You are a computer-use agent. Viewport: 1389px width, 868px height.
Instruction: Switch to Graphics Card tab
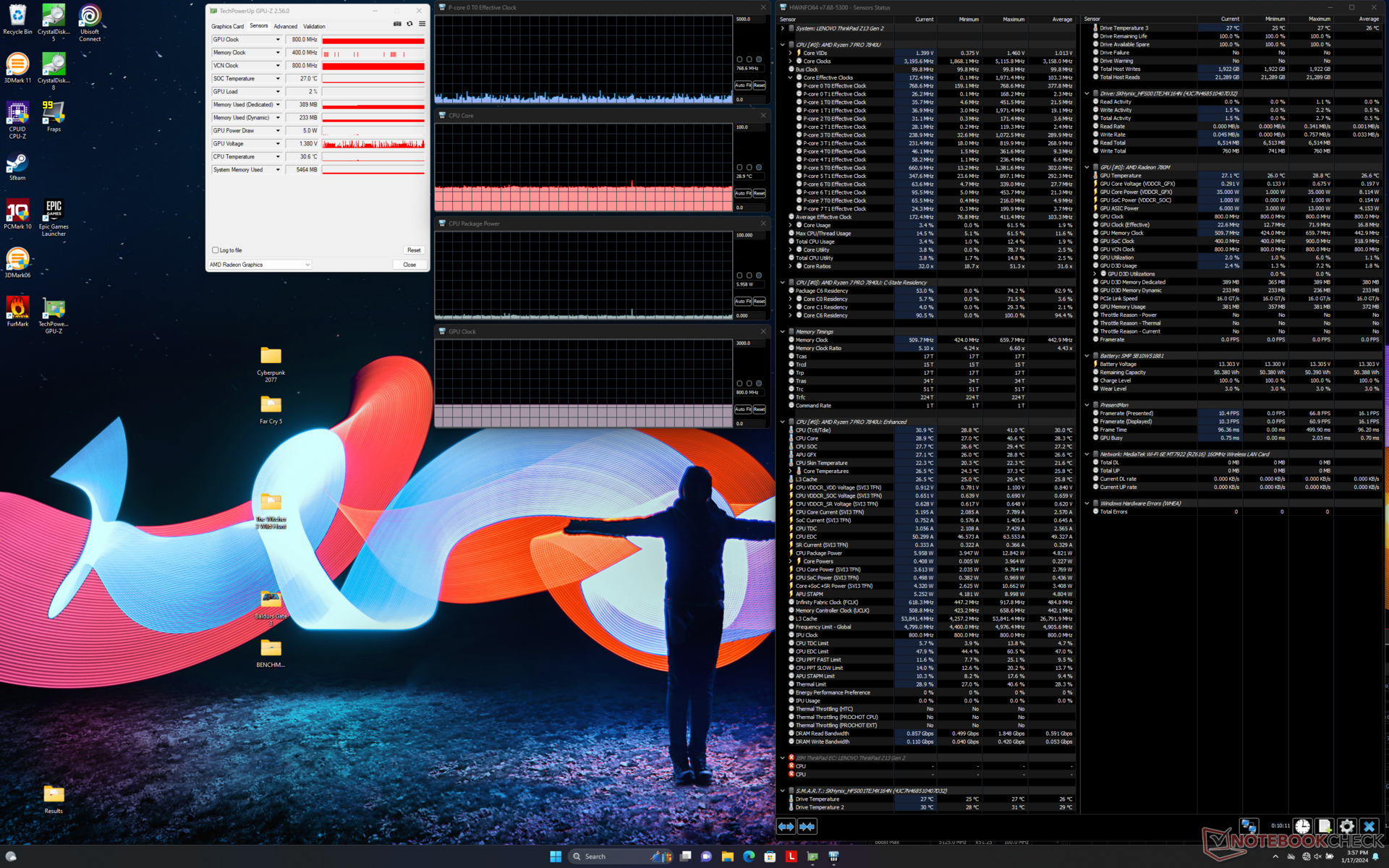227,26
